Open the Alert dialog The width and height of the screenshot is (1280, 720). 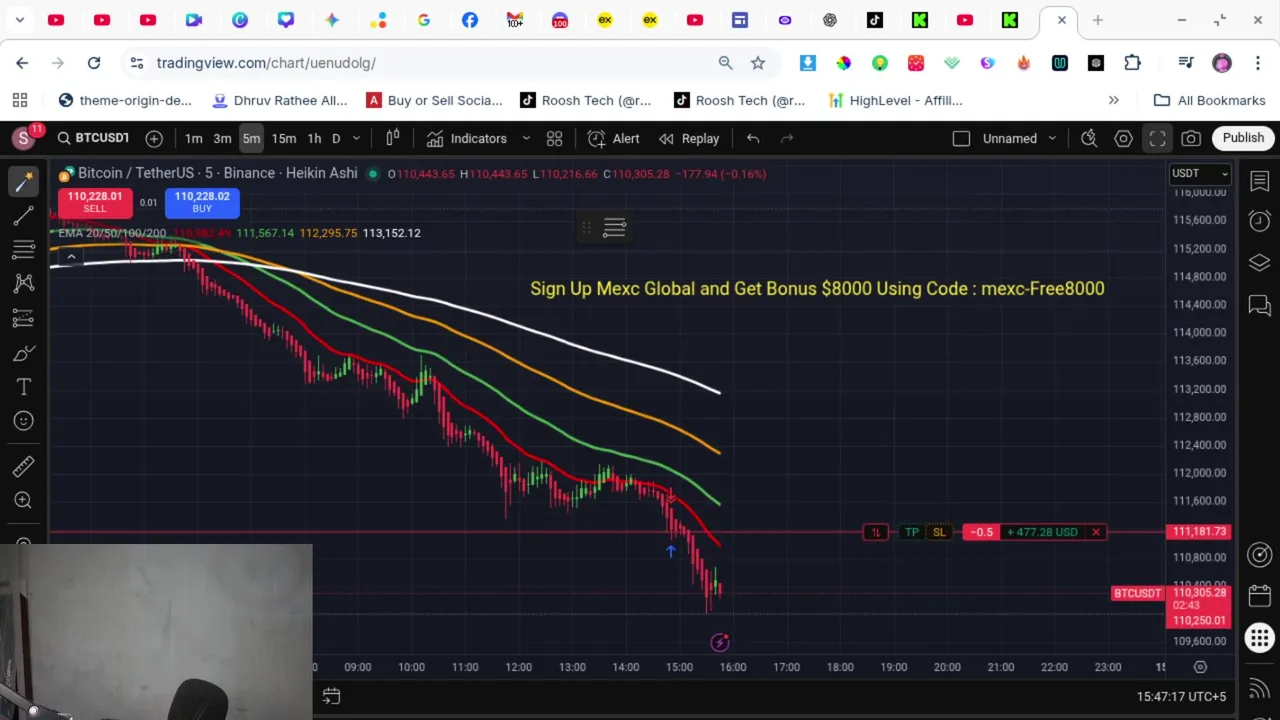[614, 138]
